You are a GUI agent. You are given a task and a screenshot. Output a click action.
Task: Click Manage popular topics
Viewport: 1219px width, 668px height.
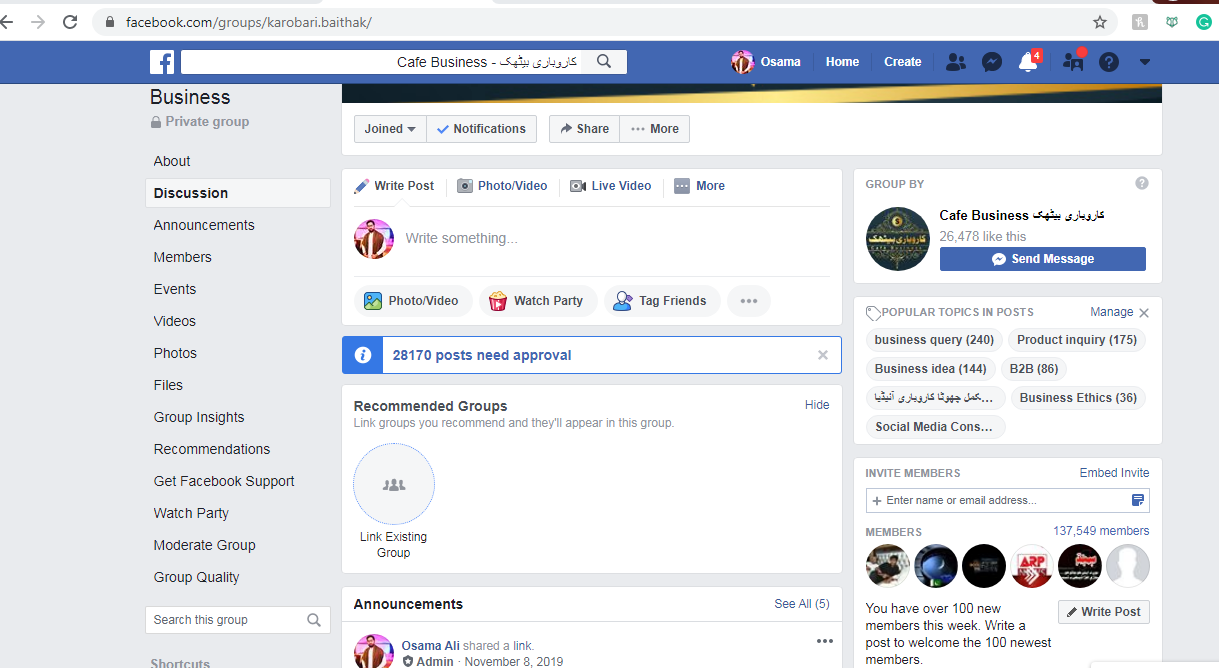(x=1112, y=312)
